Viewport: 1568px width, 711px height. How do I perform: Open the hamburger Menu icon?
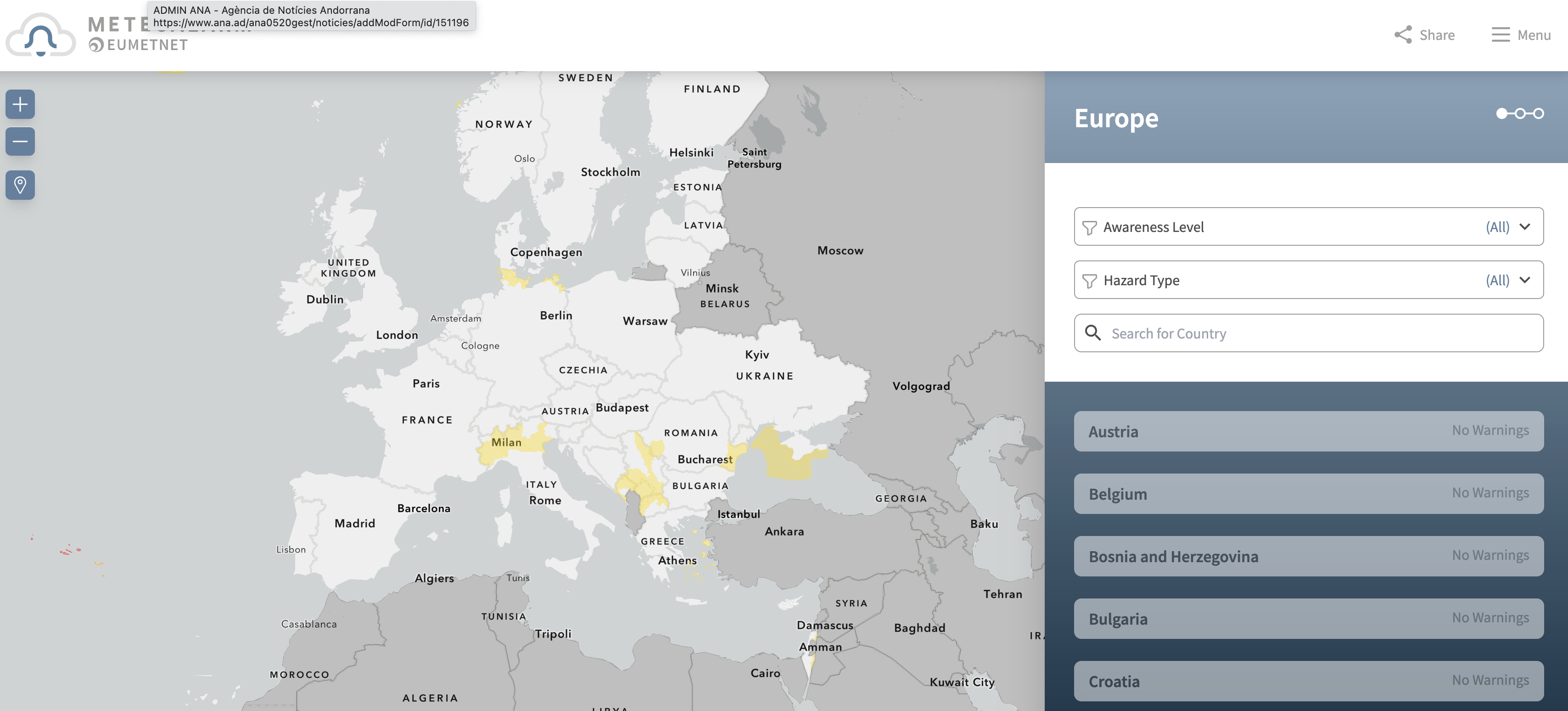[x=1501, y=35]
